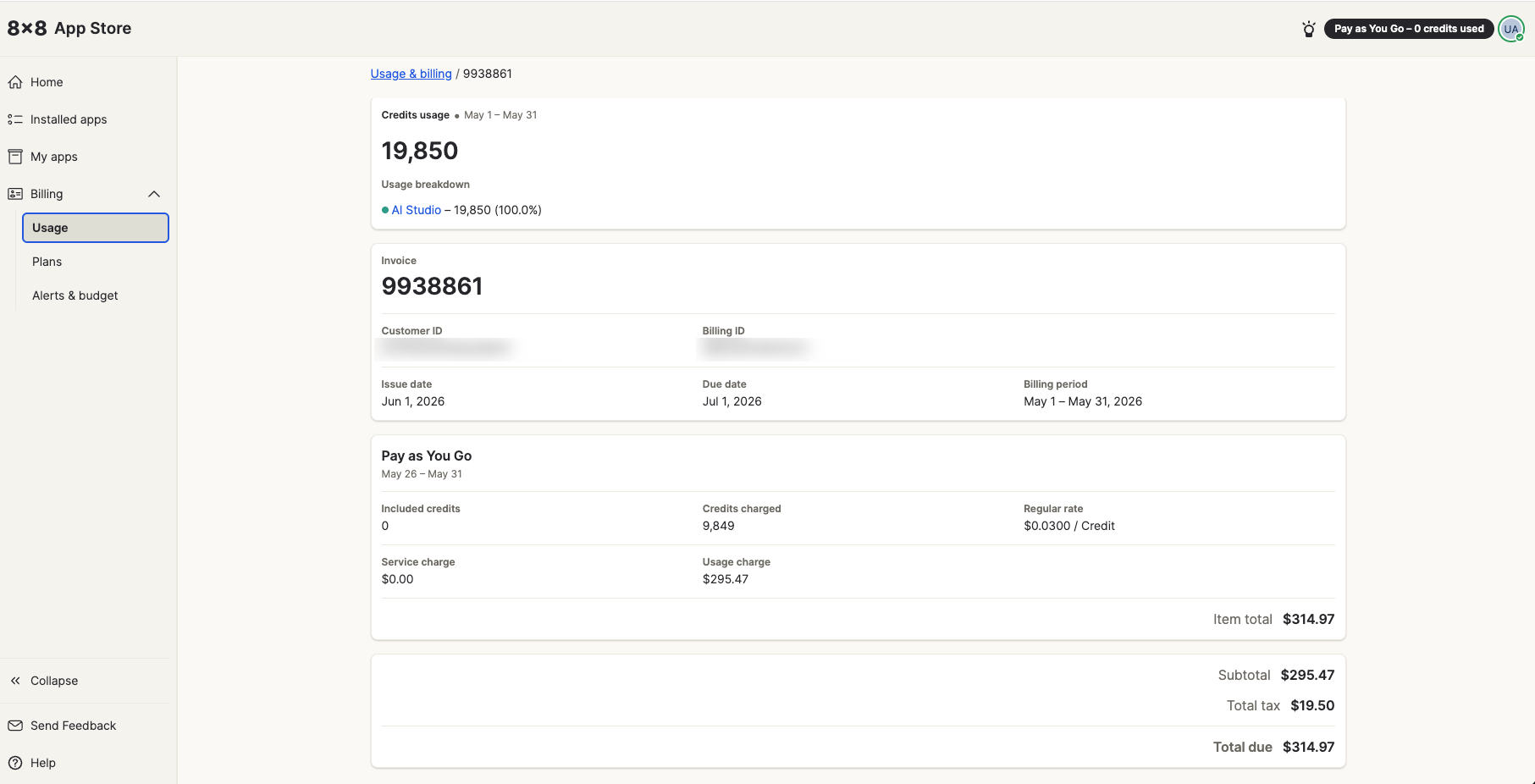
Task: Click the due date Jul 1, 2026
Action: click(732, 401)
